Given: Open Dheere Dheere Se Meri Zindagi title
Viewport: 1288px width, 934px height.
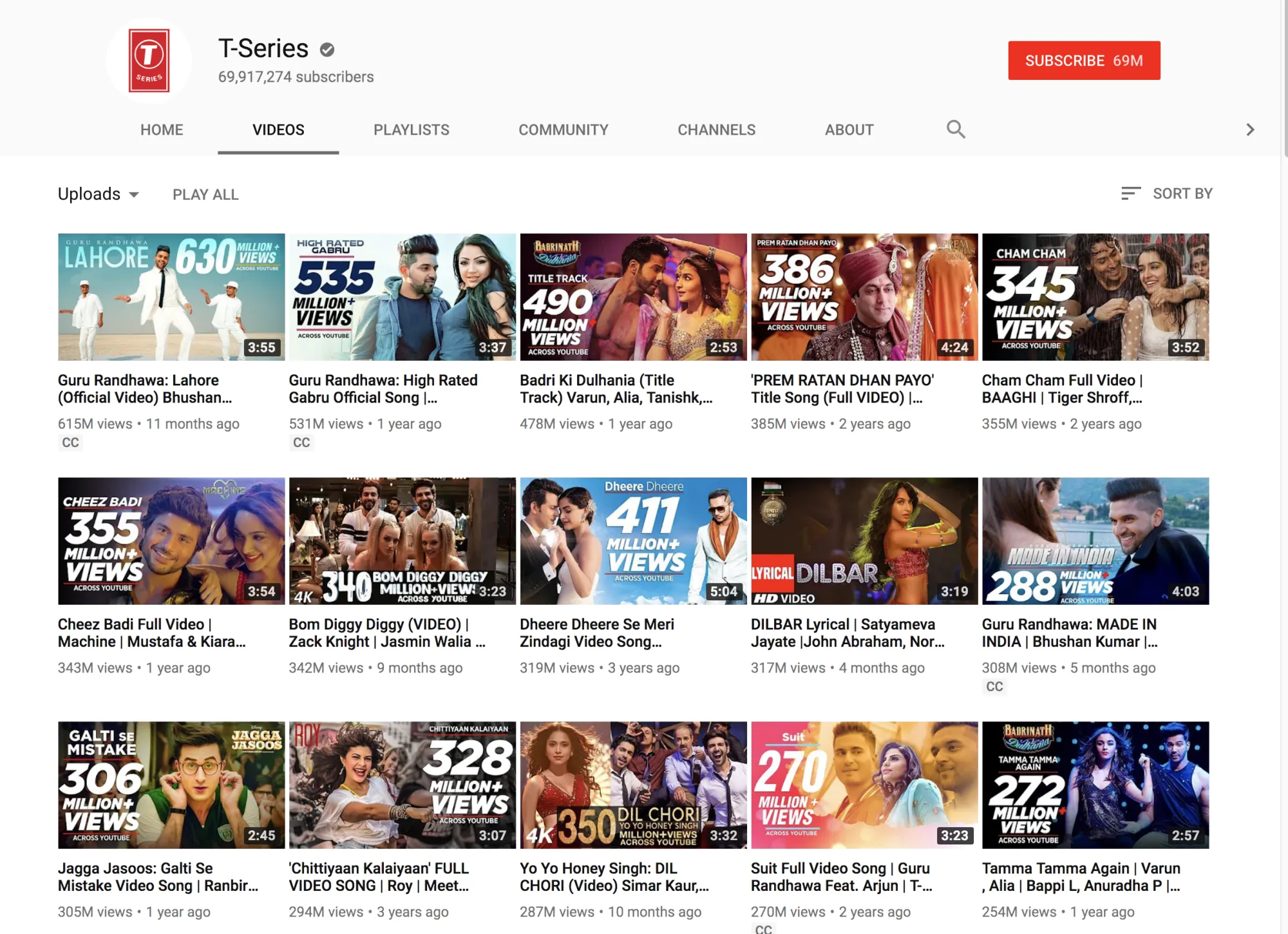Looking at the screenshot, I should (x=597, y=633).
